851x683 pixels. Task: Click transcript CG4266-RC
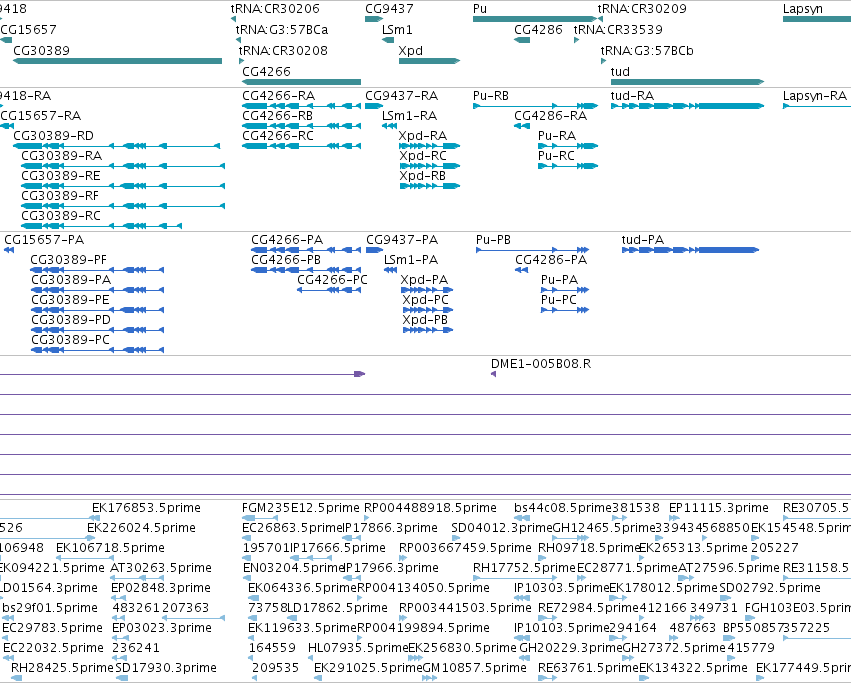pos(278,136)
